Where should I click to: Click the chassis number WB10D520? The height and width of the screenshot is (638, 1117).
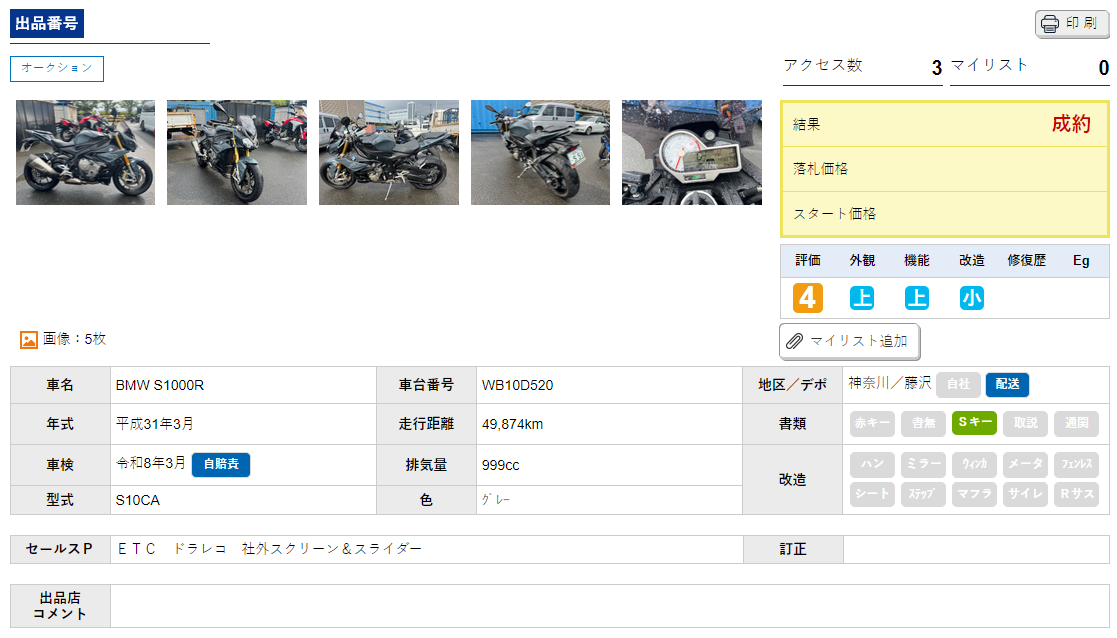(x=517, y=385)
